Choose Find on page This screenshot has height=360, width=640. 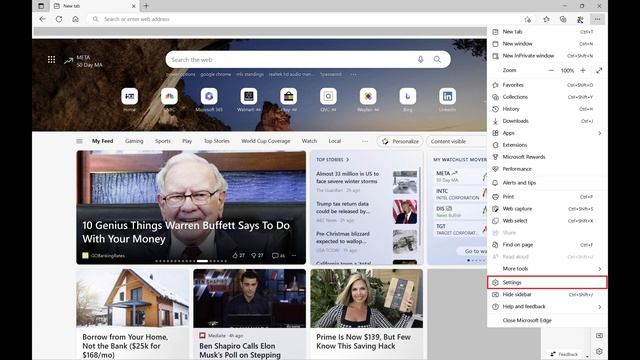click(547, 244)
